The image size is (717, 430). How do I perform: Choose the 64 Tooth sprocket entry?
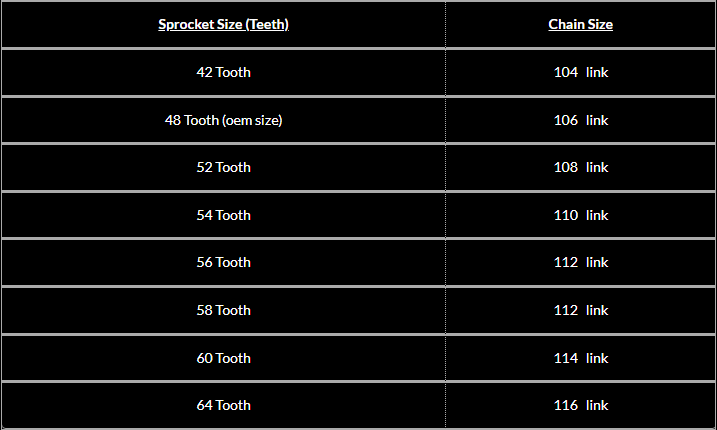(x=223, y=405)
